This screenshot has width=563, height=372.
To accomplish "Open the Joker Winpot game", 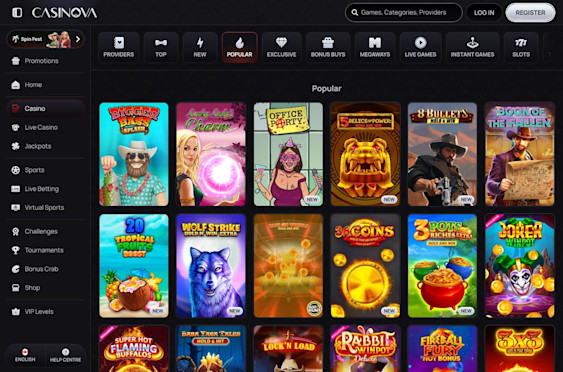I will (520, 266).
